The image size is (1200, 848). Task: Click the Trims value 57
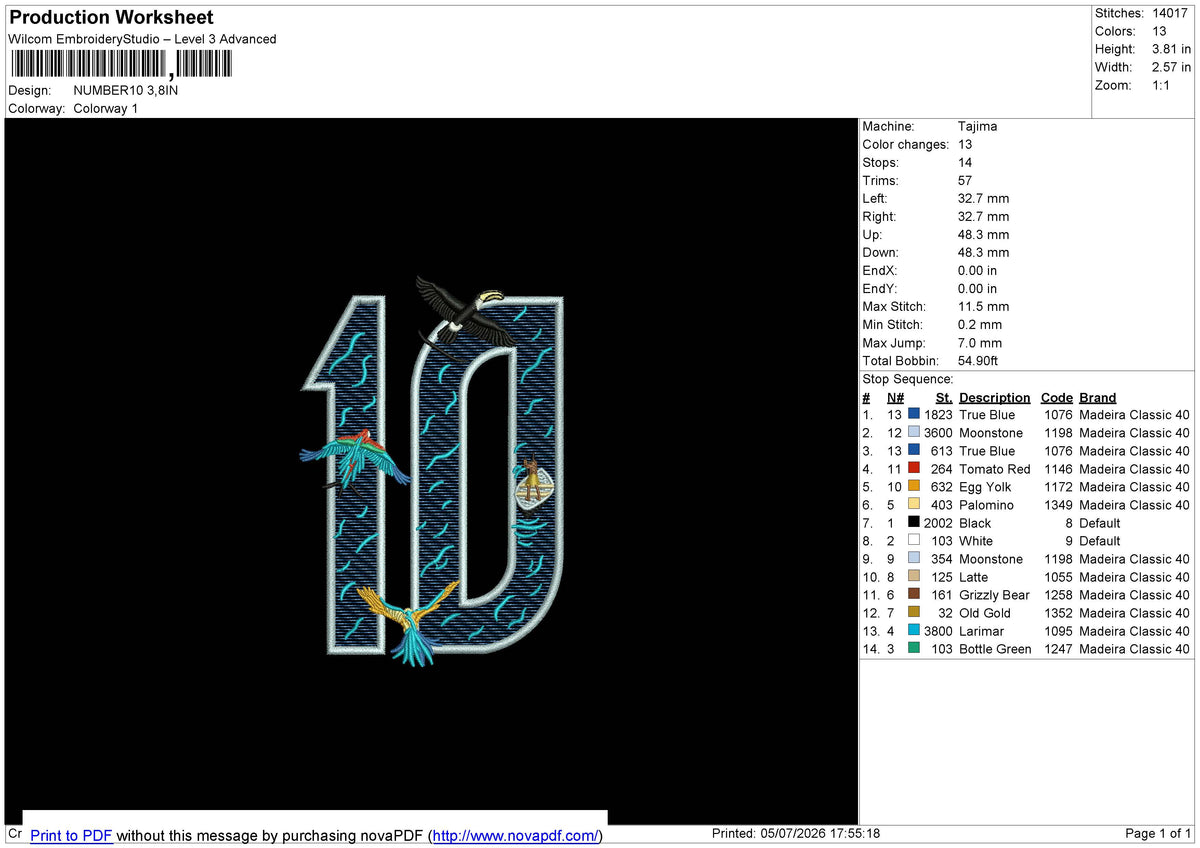(966, 180)
